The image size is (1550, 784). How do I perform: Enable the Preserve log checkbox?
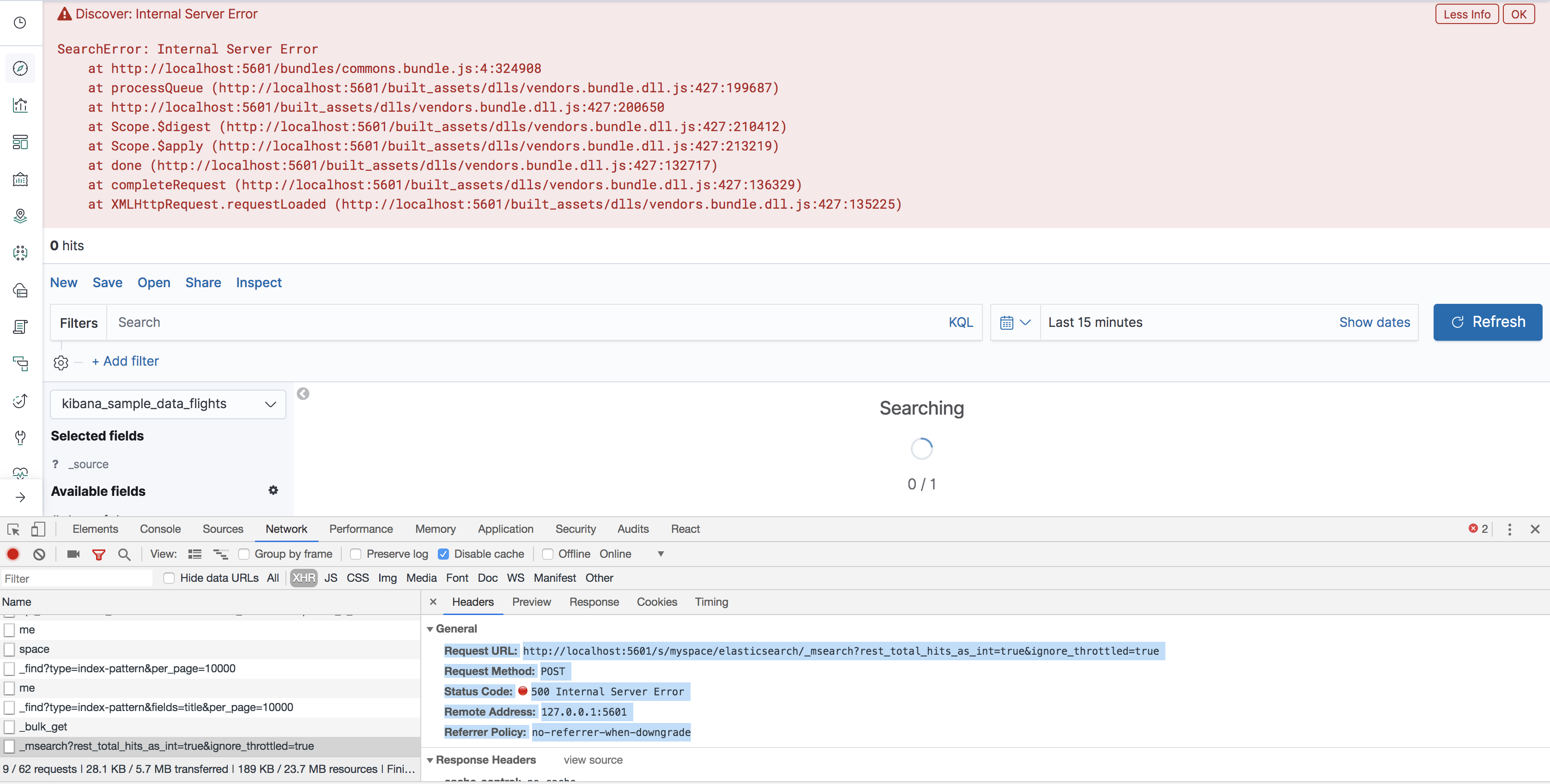pyautogui.click(x=356, y=554)
